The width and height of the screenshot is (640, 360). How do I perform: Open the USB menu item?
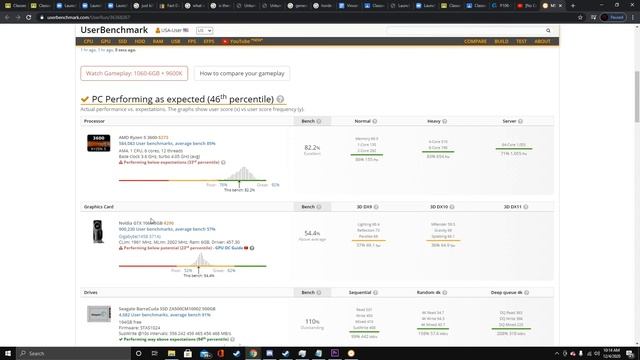click(176, 42)
